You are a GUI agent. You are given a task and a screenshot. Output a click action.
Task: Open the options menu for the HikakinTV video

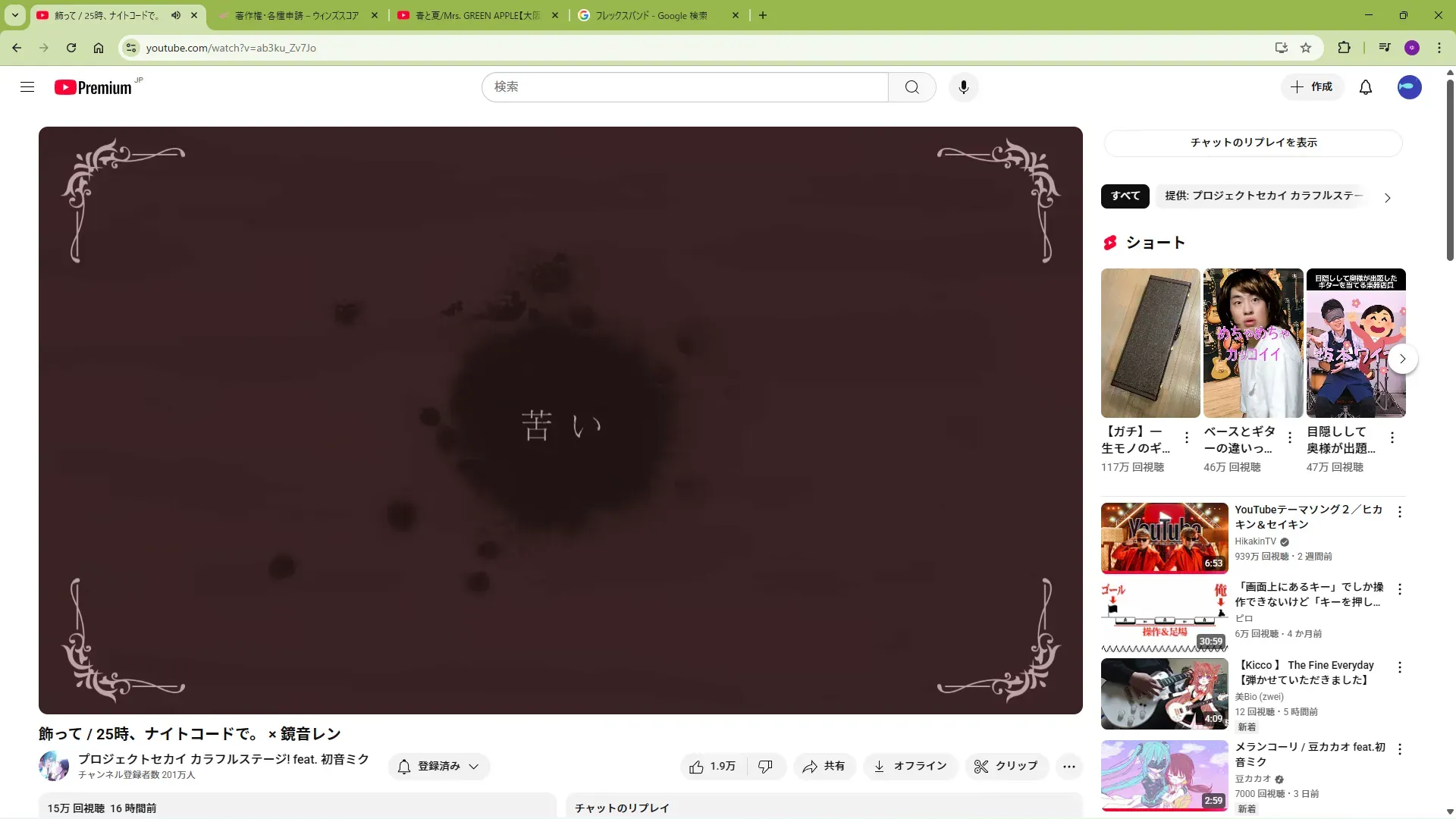coord(1400,512)
